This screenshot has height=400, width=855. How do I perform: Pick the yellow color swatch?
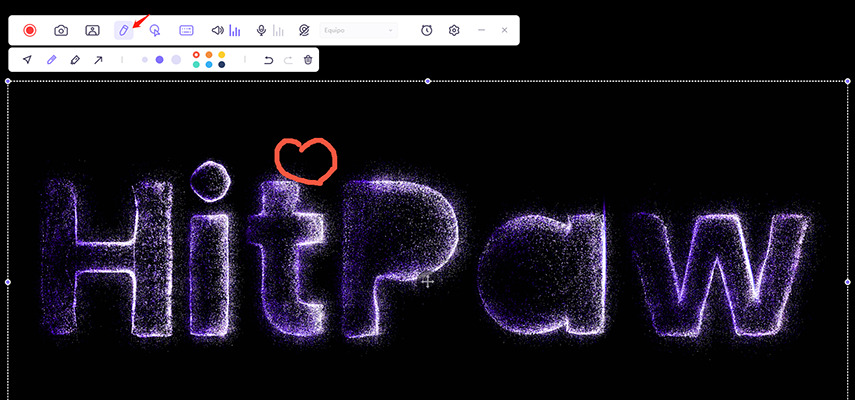coord(221,54)
